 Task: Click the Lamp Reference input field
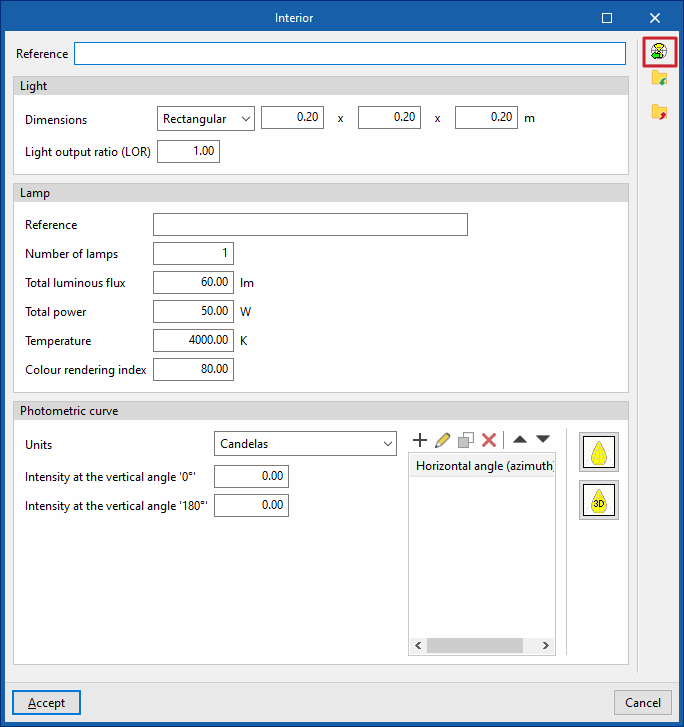coord(310,224)
